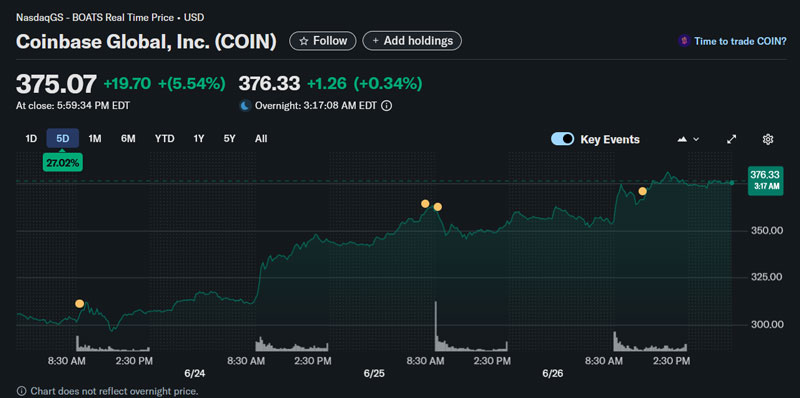Select 6M time range
The width and height of the screenshot is (800, 398).
pyautogui.click(x=128, y=139)
